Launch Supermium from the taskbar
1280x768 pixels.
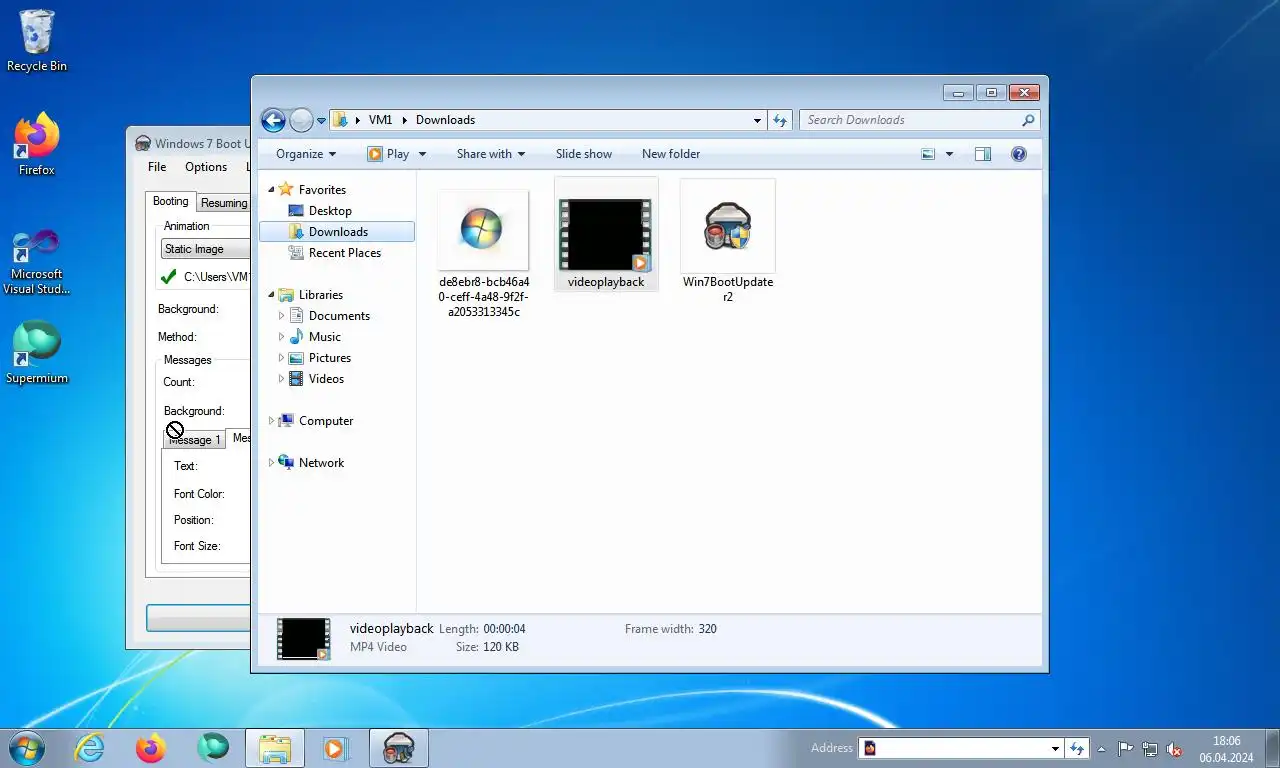tap(212, 747)
